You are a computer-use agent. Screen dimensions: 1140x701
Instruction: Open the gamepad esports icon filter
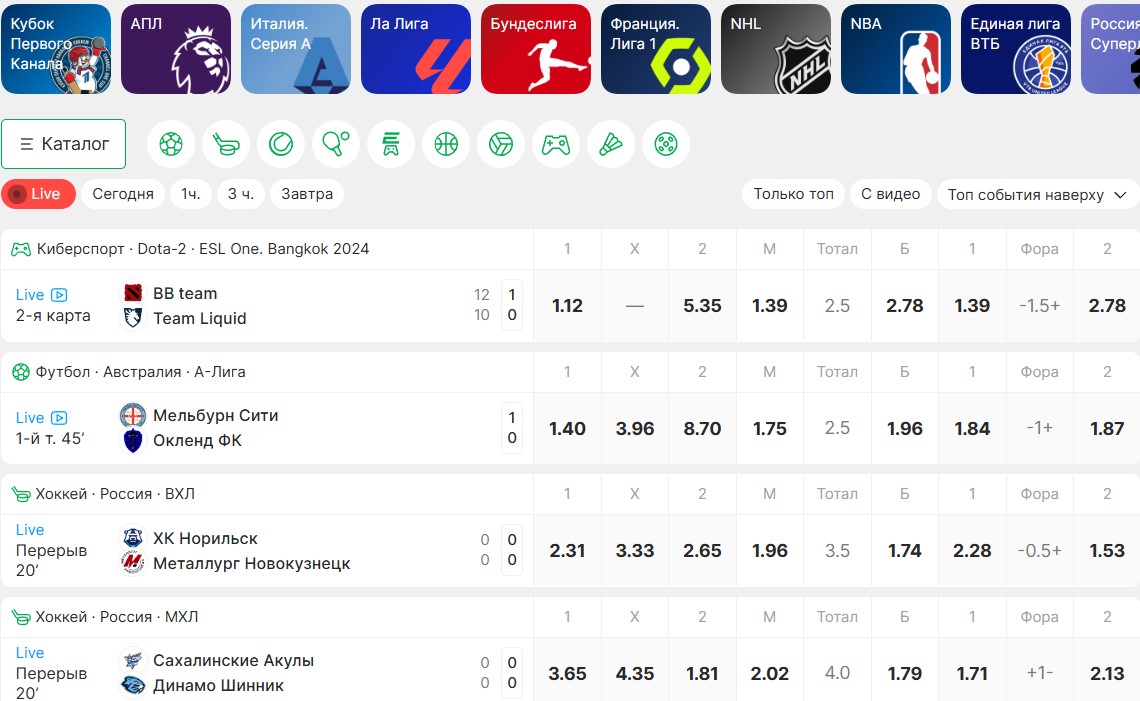coord(556,144)
